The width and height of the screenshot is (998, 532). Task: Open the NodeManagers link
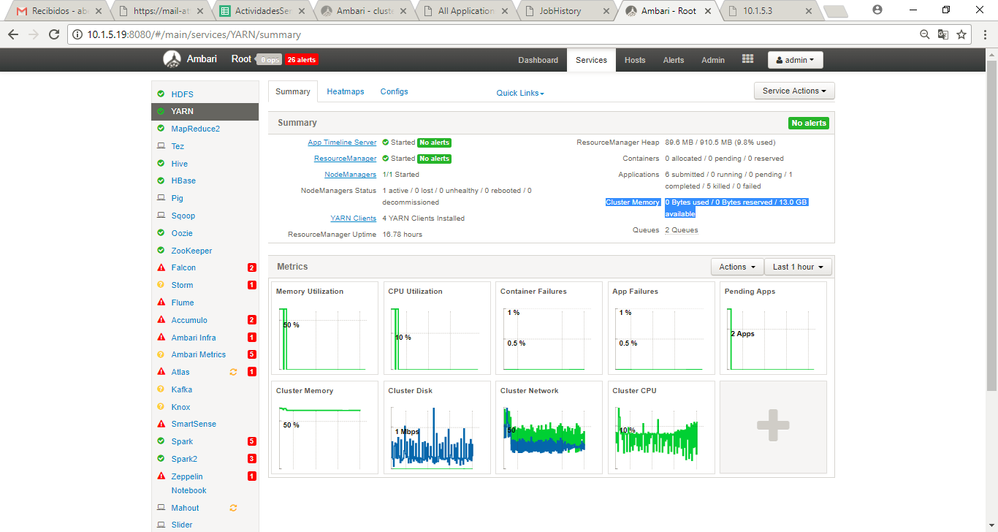(350, 174)
